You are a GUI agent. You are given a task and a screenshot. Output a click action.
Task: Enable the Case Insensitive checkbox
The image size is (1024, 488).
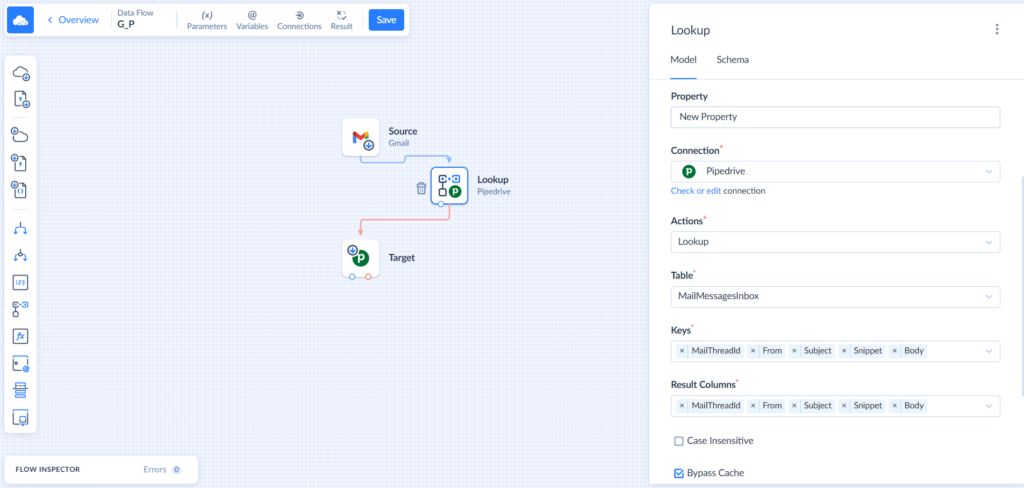coord(679,441)
